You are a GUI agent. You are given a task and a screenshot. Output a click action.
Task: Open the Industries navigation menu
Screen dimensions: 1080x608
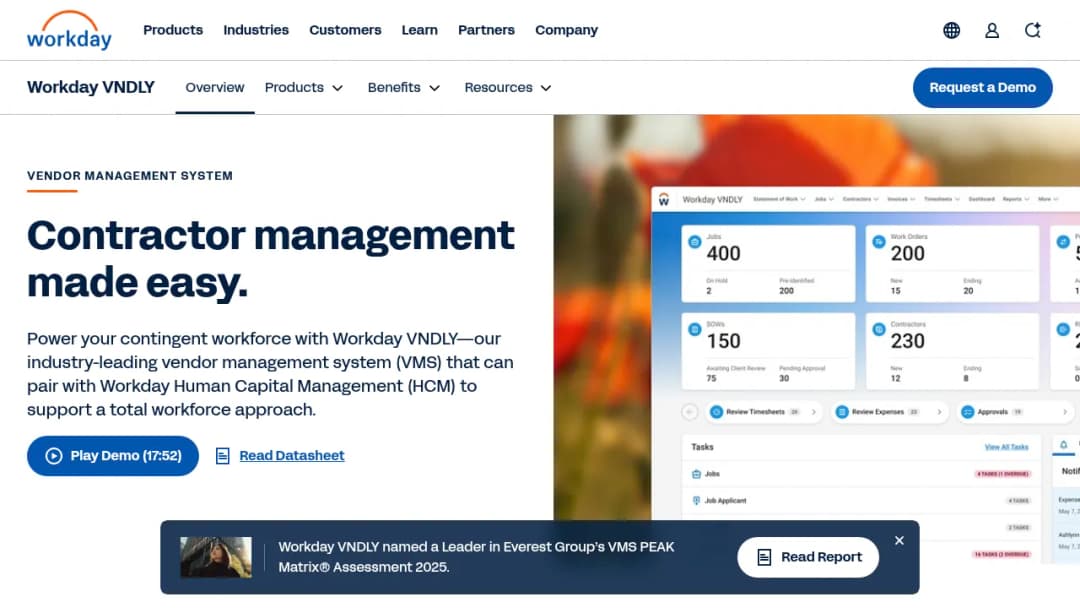coord(256,30)
